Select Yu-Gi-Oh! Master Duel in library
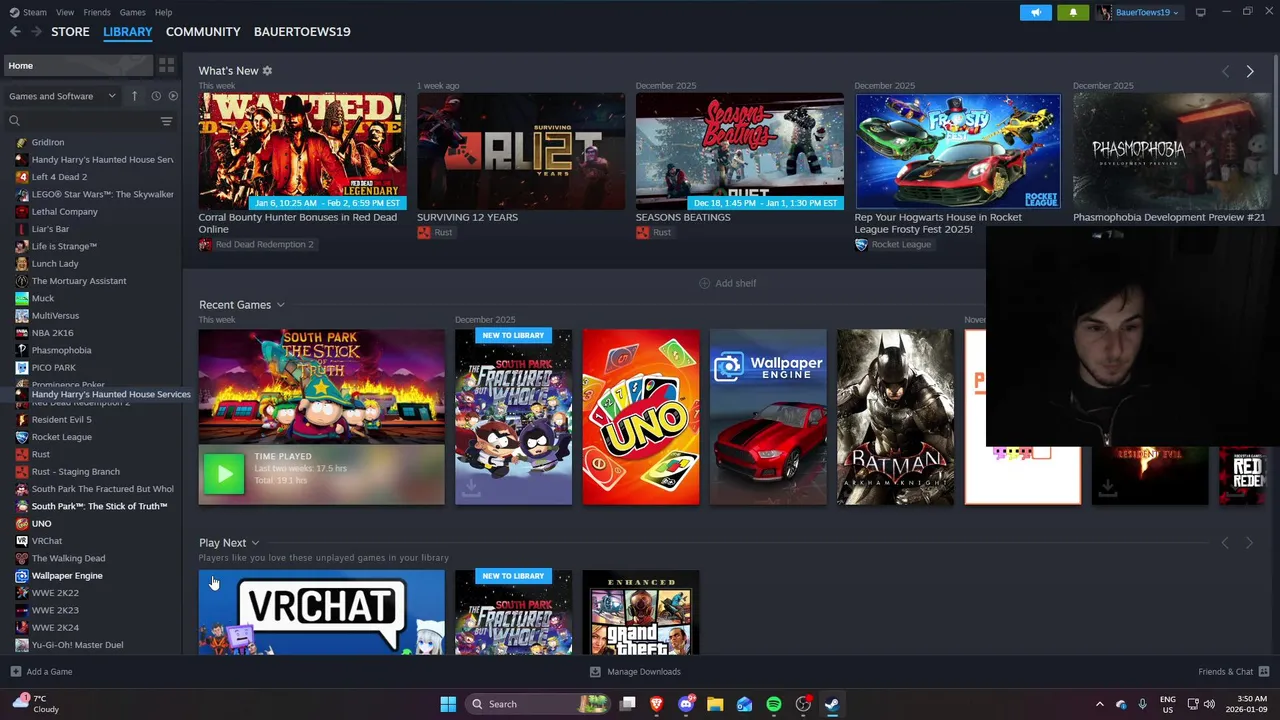This screenshot has width=1280, height=720. coord(77,645)
